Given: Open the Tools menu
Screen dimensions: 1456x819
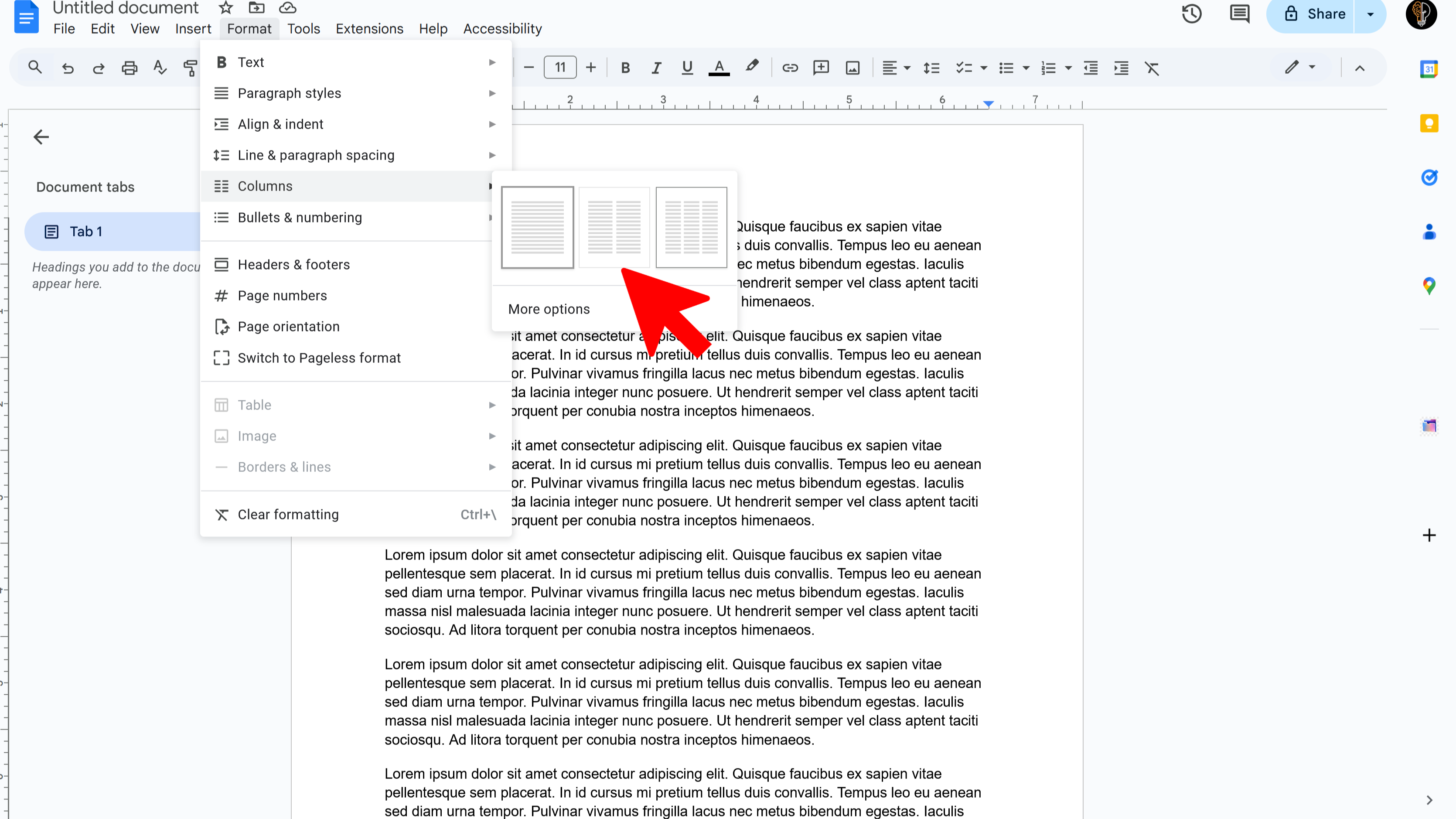Looking at the screenshot, I should tap(303, 29).
